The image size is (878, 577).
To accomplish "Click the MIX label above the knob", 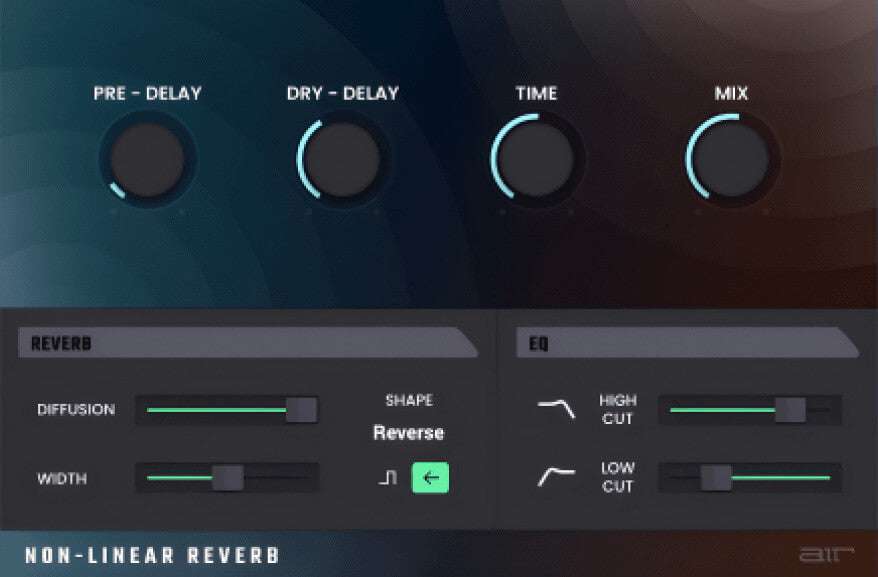I will (x=731, y=94).
